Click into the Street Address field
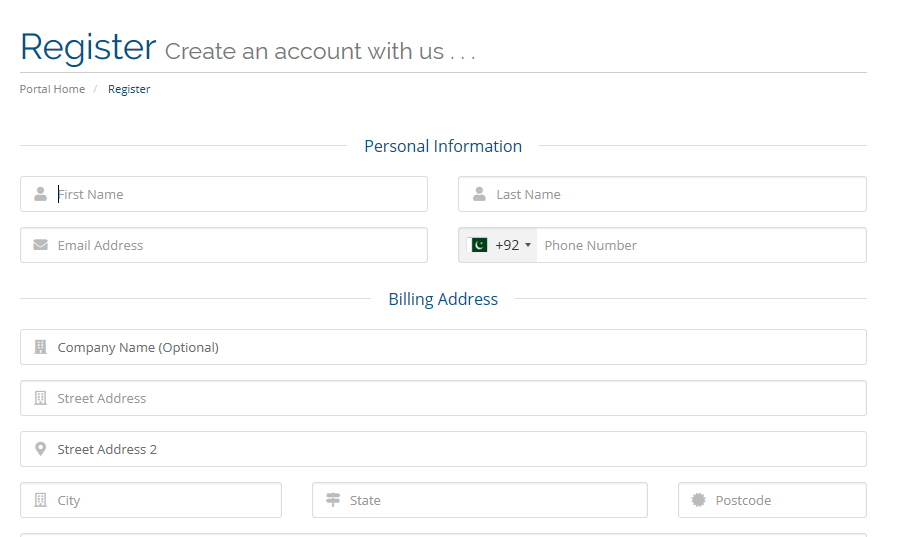Image resolution: width=903 pixels, height=537 pixels. pyautogui.click(x=443, y=398)
